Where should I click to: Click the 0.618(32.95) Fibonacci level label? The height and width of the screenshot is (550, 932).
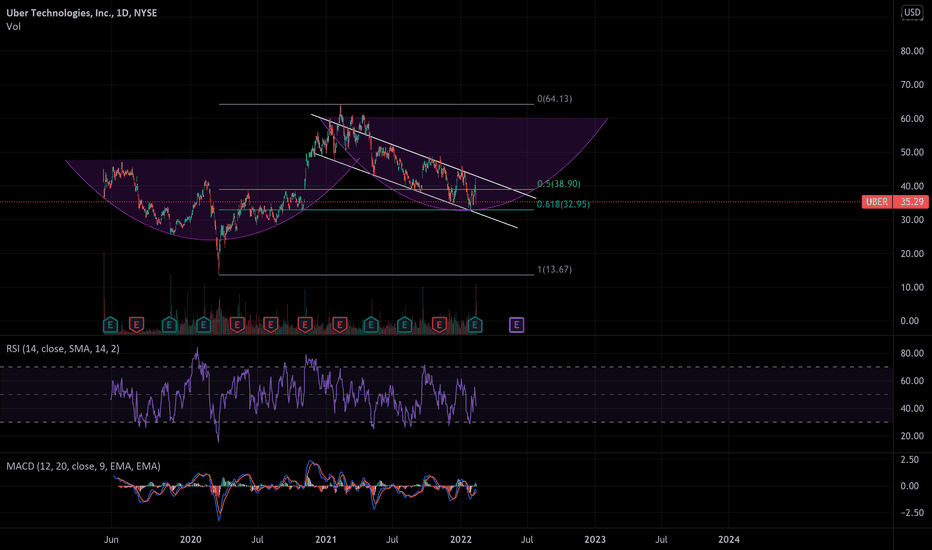[x=563, y=204]
